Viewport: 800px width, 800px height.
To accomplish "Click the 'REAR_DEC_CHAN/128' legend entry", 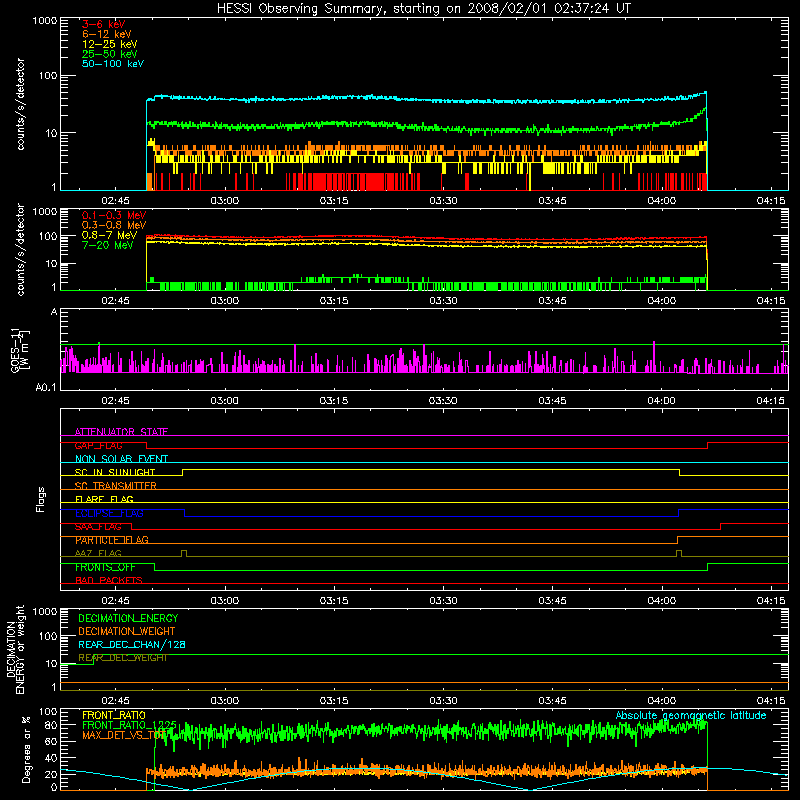I will click(x=132, y=644).
